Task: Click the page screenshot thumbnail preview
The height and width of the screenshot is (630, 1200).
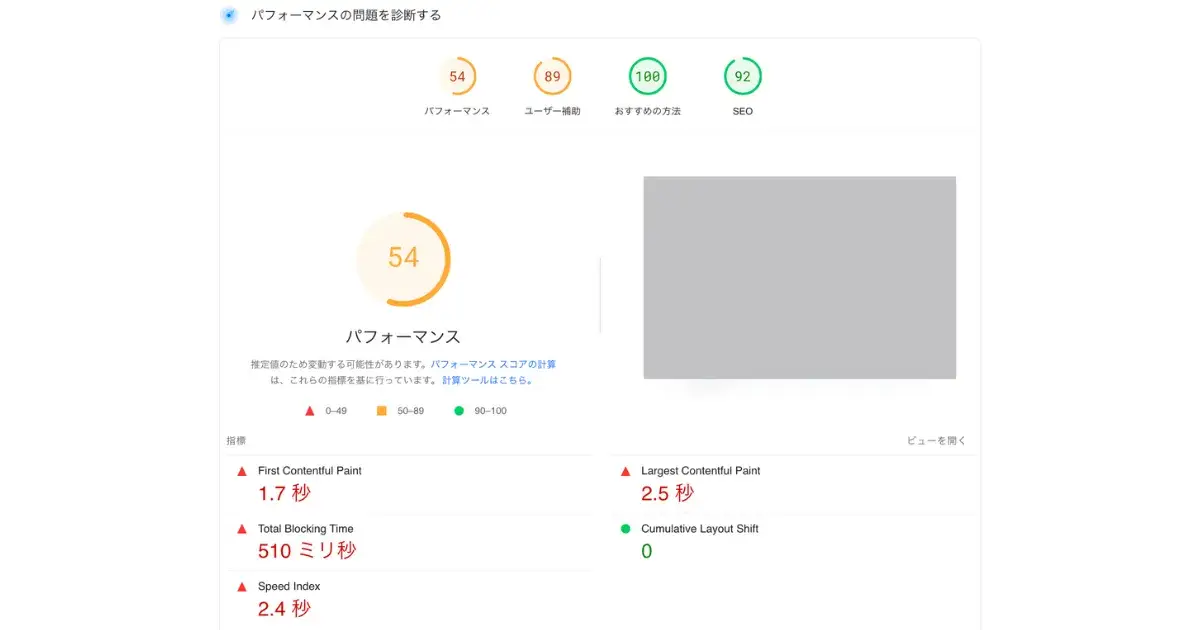Action: [800, 277]
